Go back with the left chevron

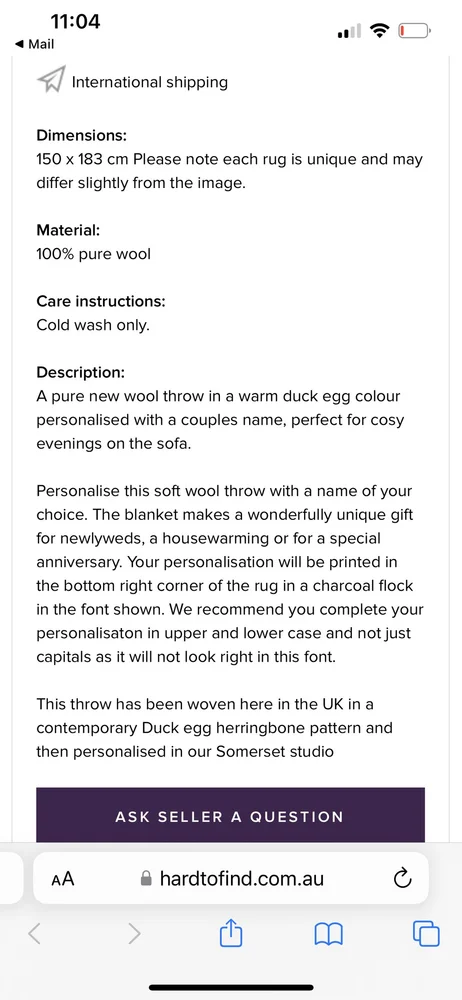click(x=34, y=934)
